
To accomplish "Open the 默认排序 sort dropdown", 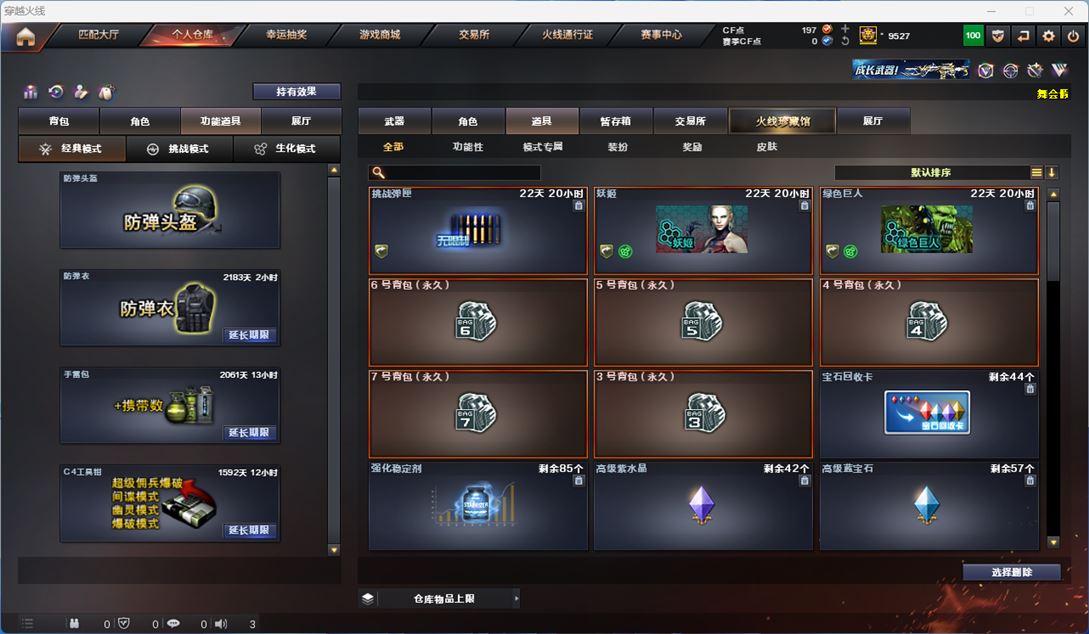I will 931,172.
